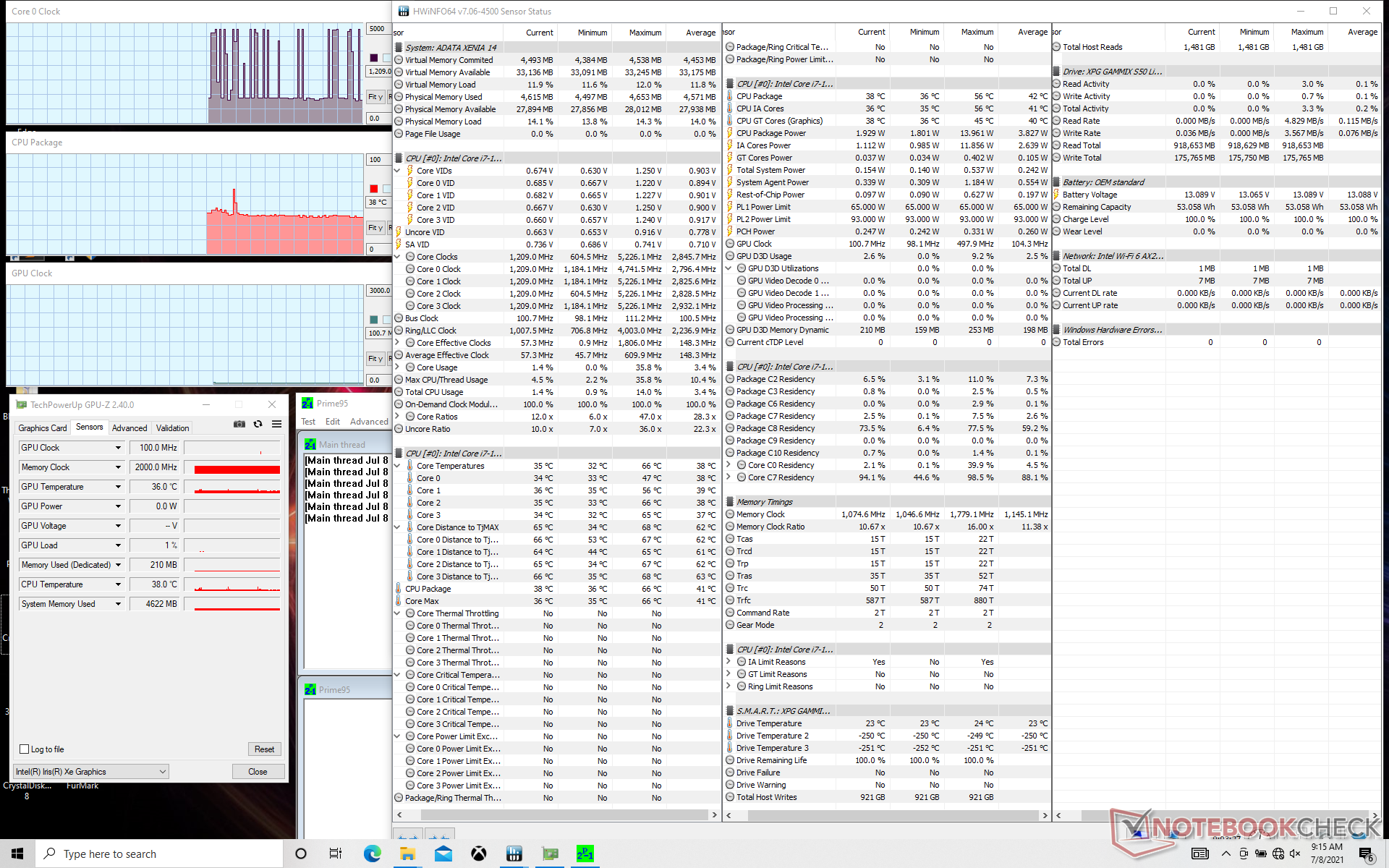Click the Windows taskbar search box
The width and height of the screenshot is (1389, 868).
(159, 854)
